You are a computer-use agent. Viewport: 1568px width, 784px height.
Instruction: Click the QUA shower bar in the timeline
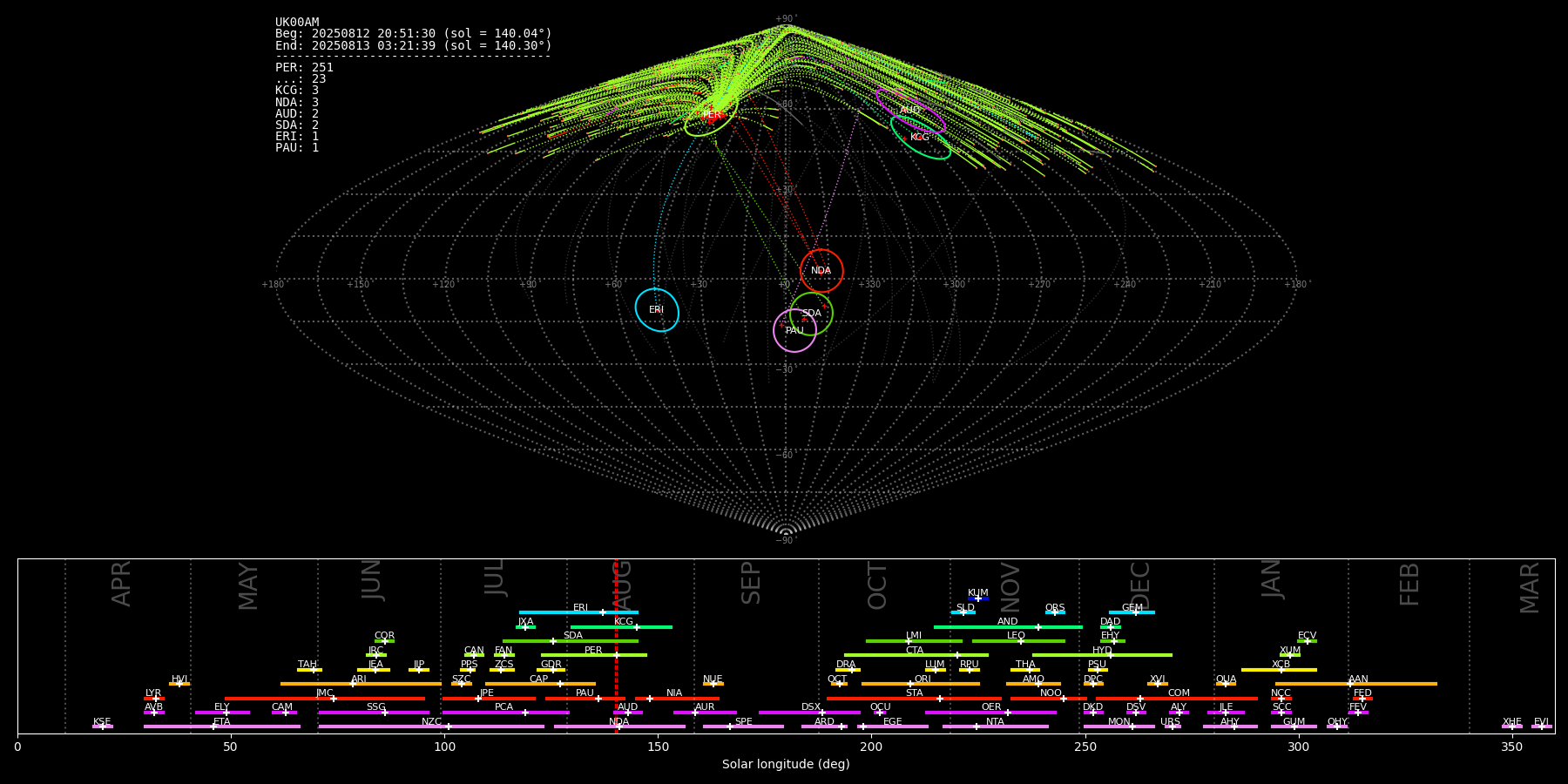pos(1226,684)
